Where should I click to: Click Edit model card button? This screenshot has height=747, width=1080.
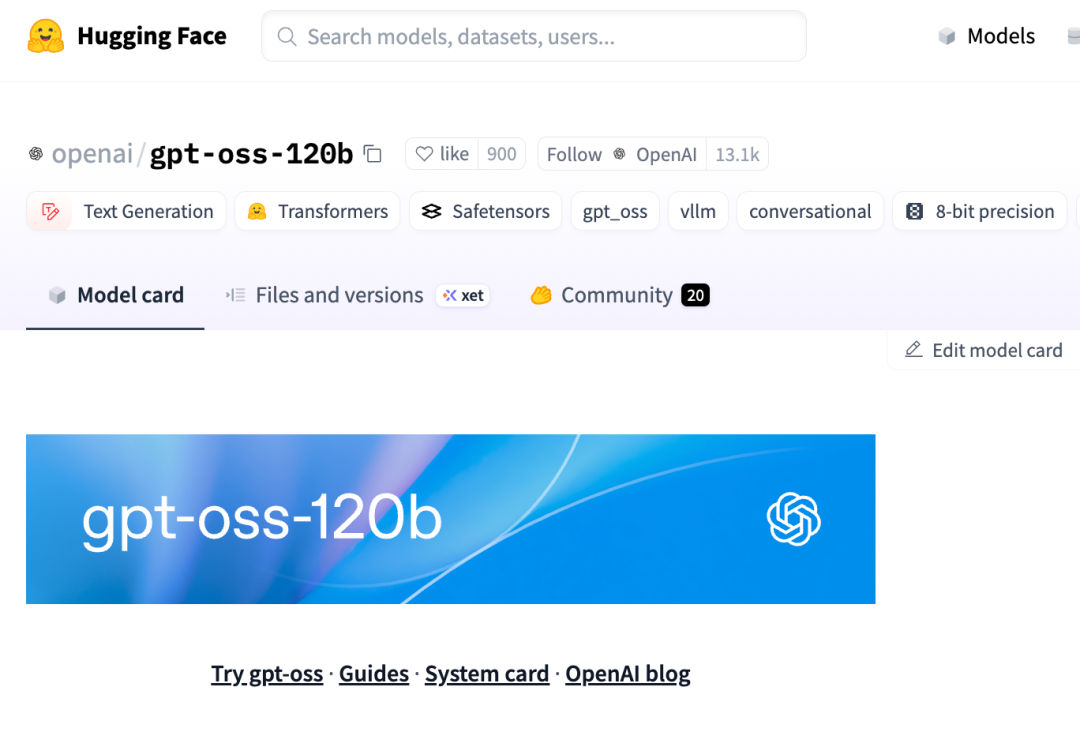point(984,350)
